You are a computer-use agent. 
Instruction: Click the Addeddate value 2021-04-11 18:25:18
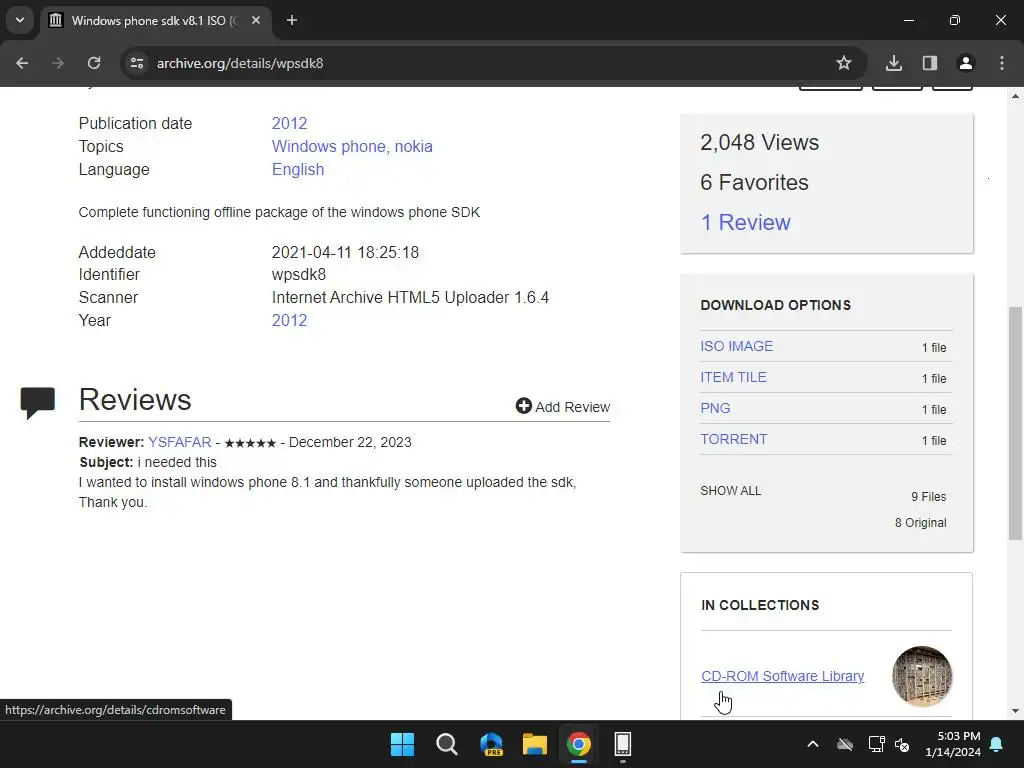click(x=345, y=253)
